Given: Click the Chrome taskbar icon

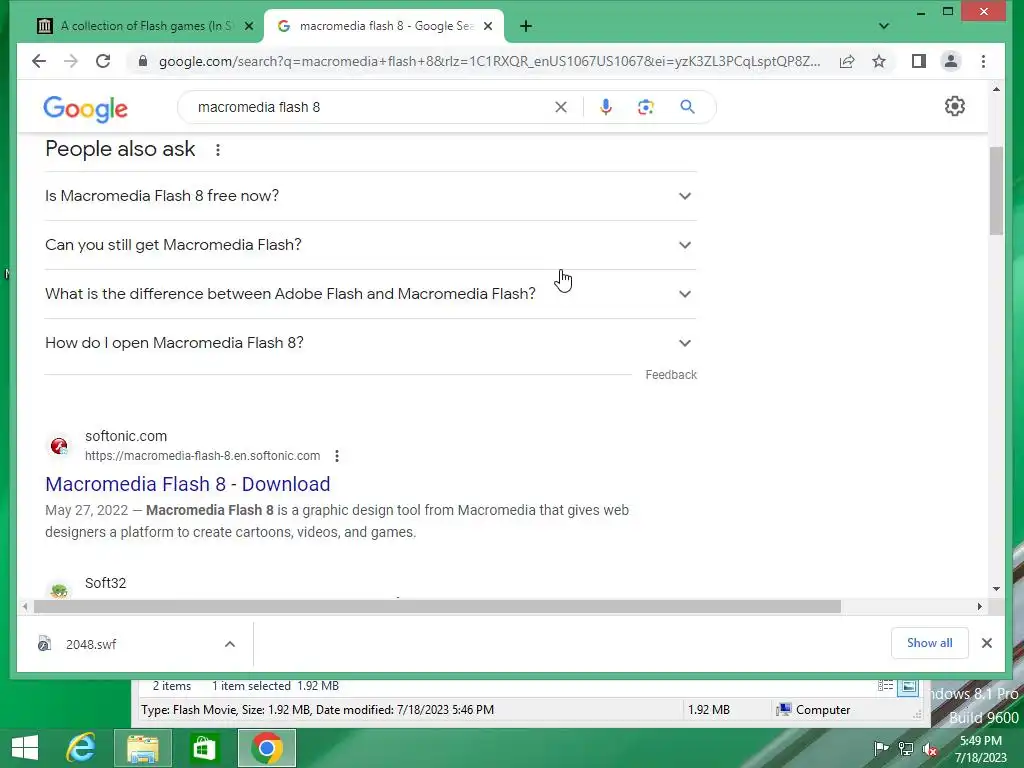Looking at the screenshot, I should [x=266, y=748].
